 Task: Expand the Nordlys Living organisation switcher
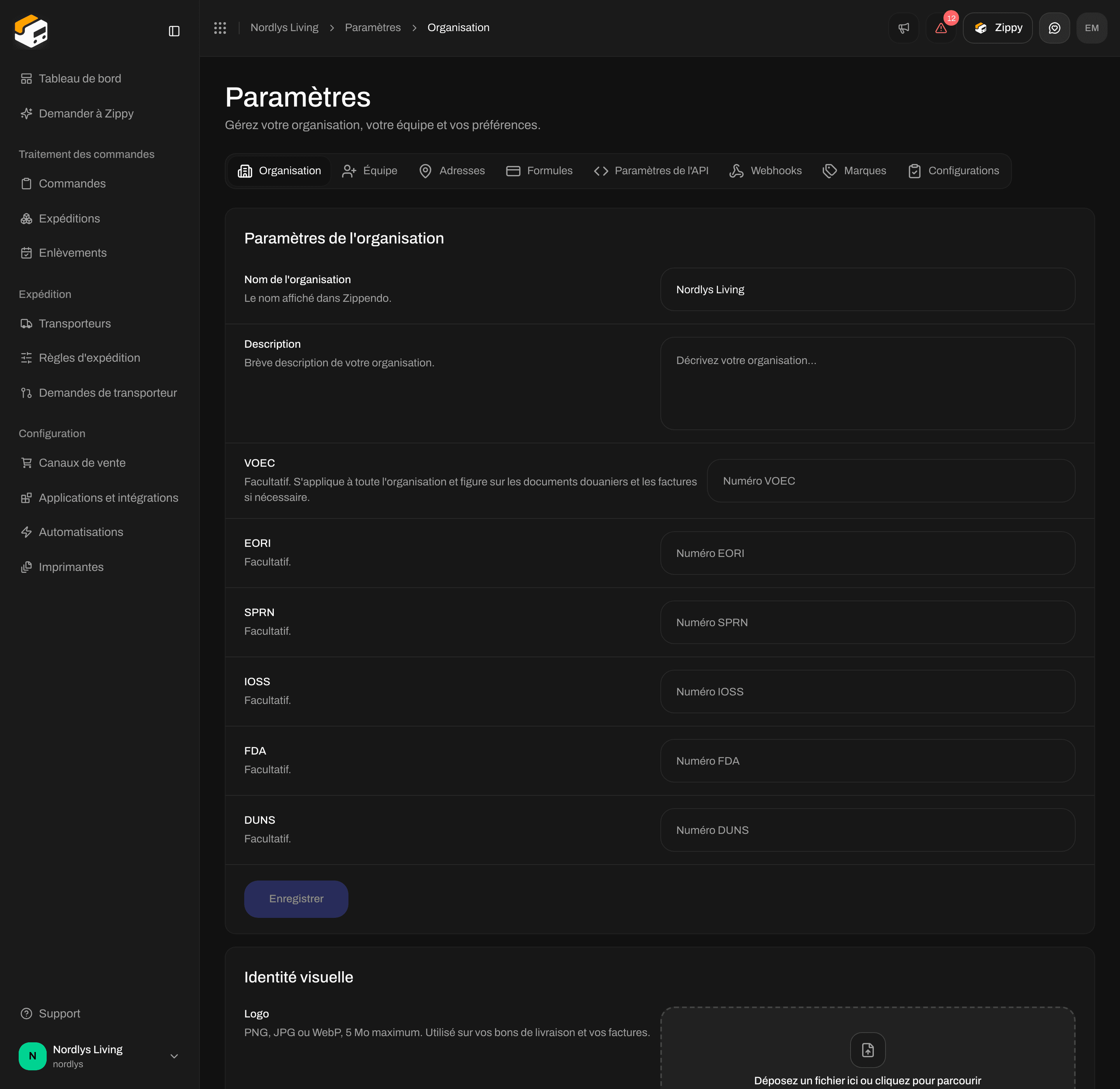[100, 1056]
